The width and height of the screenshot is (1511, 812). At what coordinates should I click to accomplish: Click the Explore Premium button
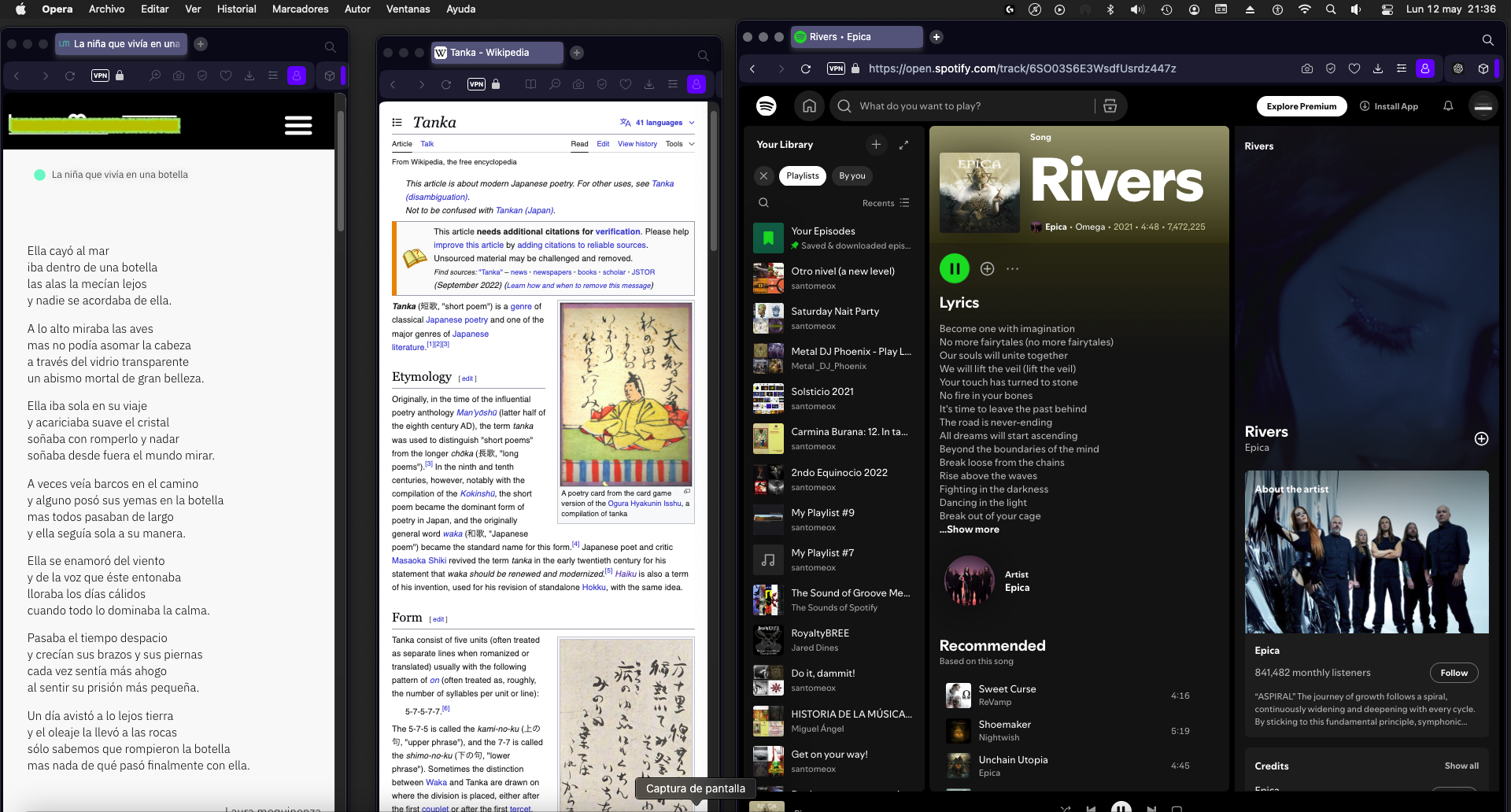click(x=1301, y=106)
